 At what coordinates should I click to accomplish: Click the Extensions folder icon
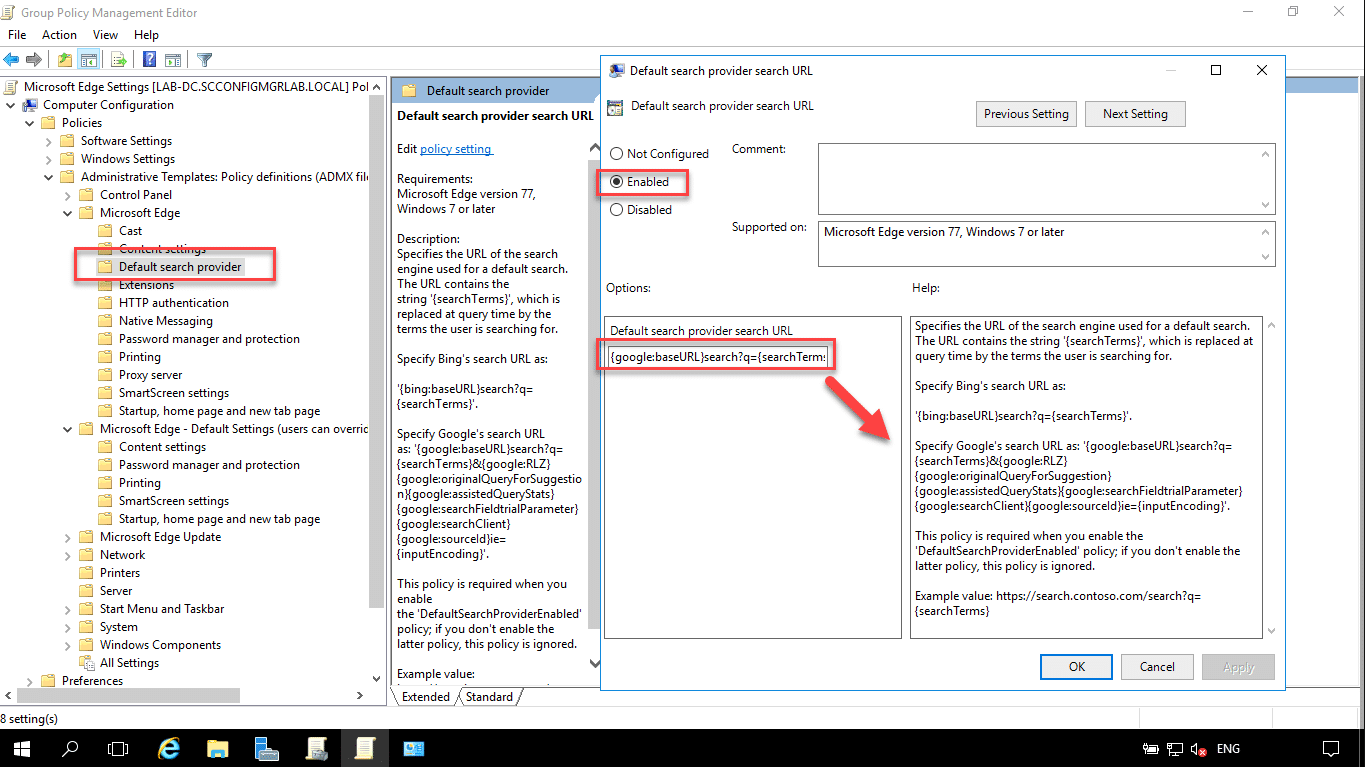pyautogui.click(x=105, y=285)
